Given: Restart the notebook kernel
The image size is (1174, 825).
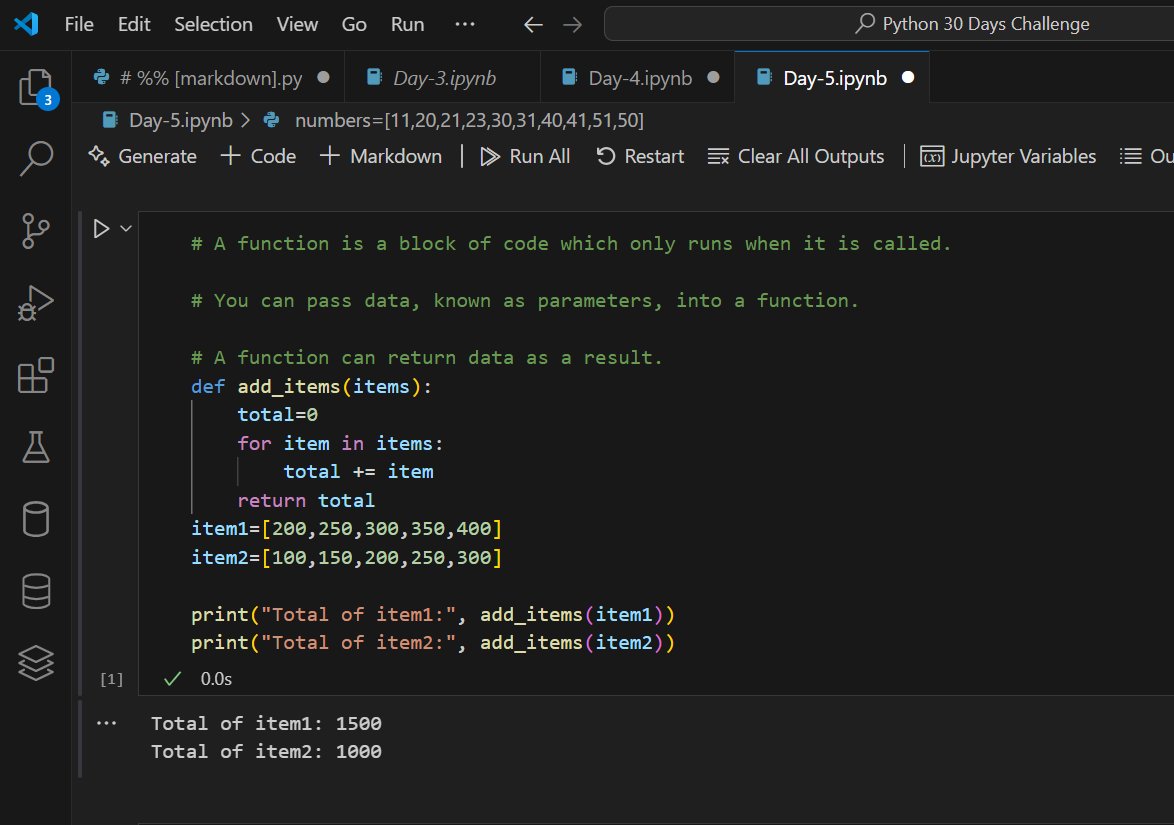Looking at the screenshot, I should pyautogui.click(x=640, y=156).
